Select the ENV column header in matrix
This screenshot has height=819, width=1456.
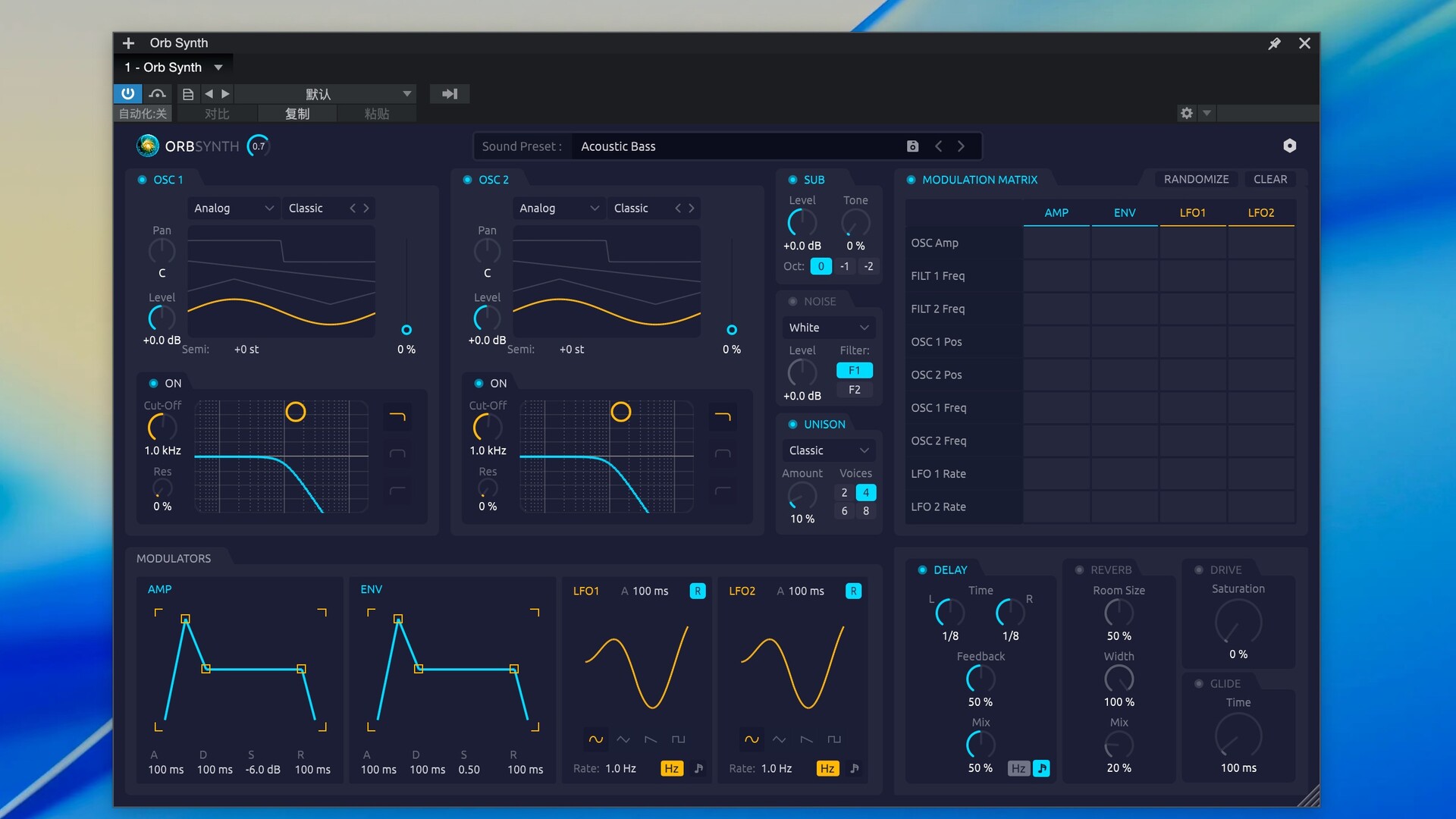pos(1124,213)
